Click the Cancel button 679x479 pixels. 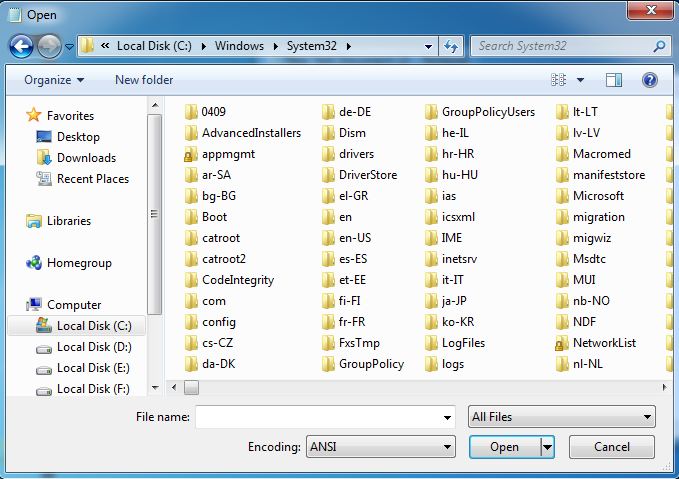click(x=611, y=447)
